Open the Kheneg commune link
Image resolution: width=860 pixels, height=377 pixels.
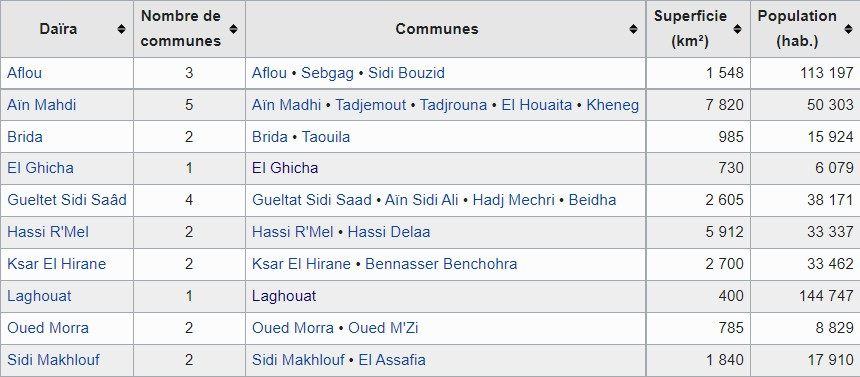[613, 105]
